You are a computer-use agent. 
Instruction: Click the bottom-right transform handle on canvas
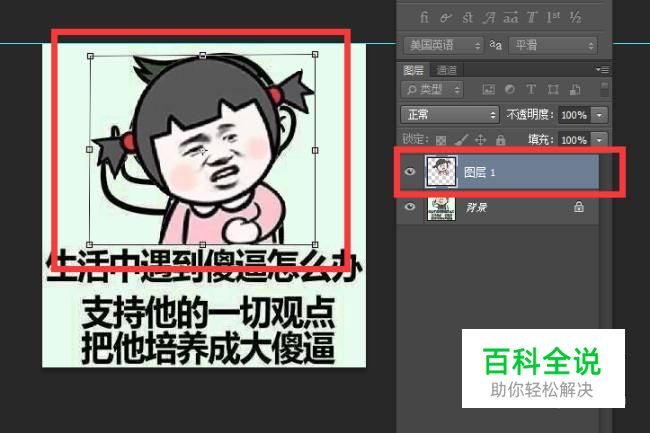click(x=315, y=244)
